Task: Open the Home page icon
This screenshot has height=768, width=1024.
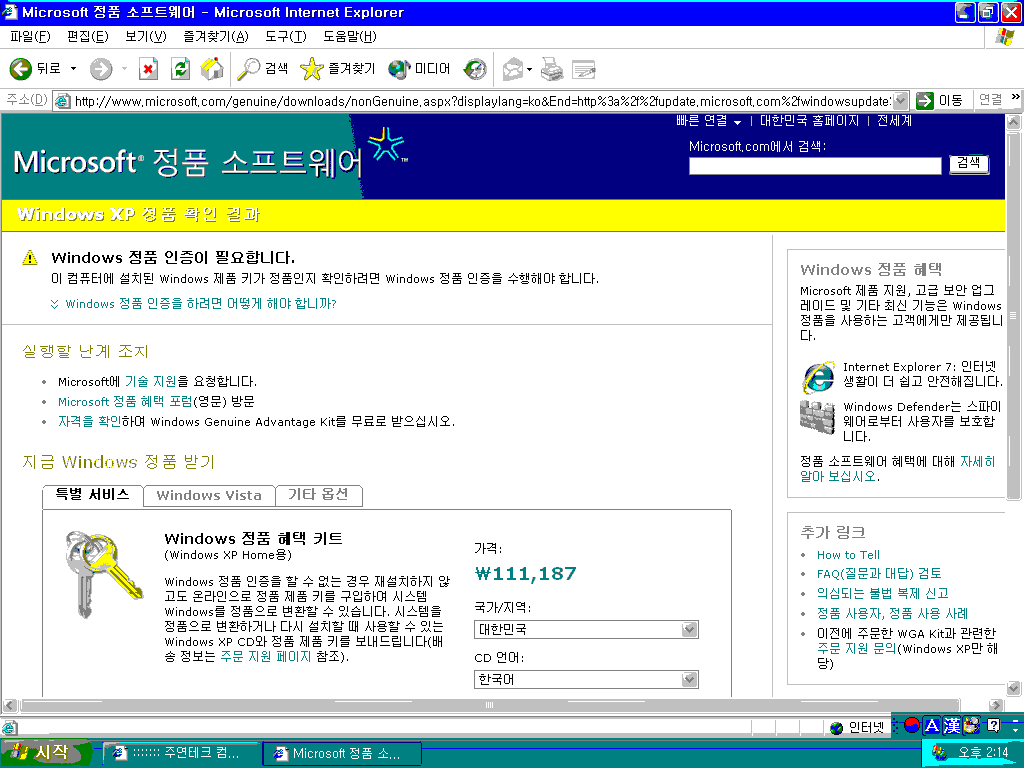Action: click(x=212, y=69)
